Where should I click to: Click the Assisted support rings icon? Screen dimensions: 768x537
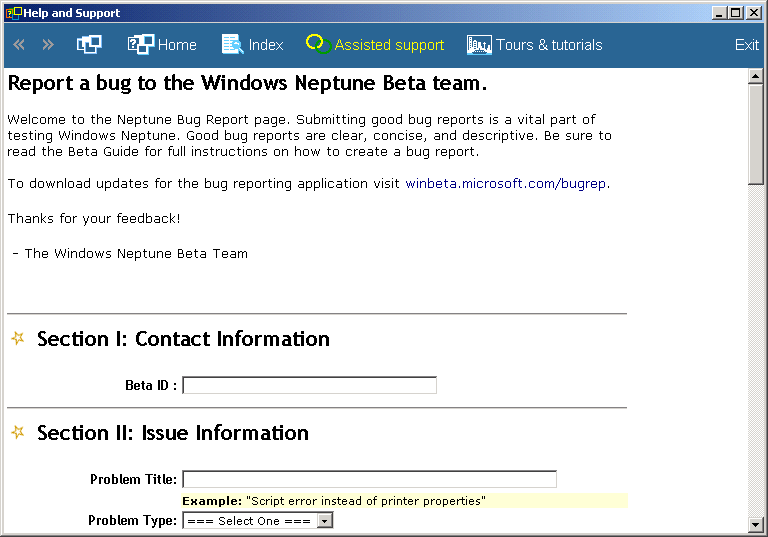click(x=318, y=44)
